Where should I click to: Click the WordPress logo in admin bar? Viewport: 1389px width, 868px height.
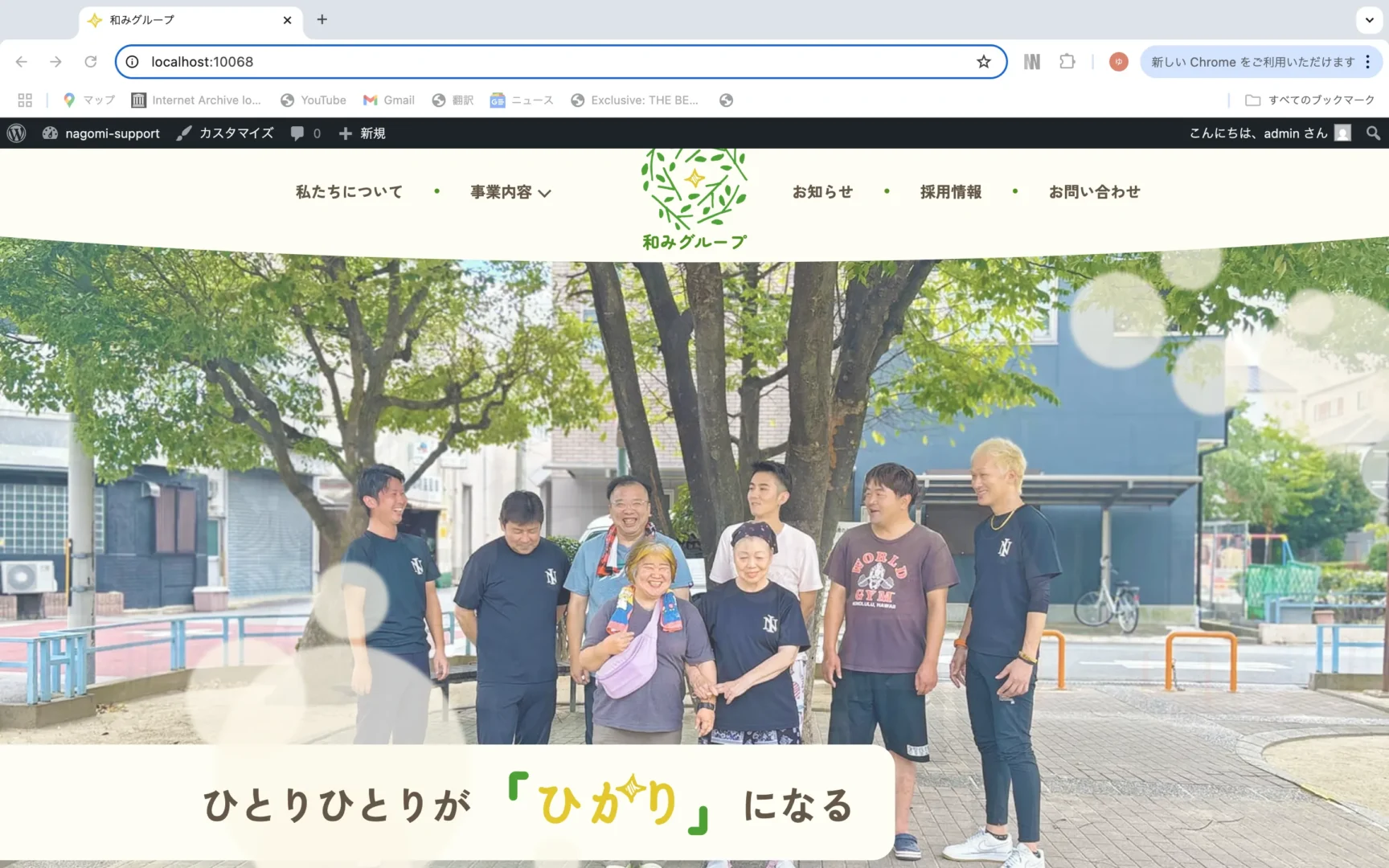coord(17,133)
